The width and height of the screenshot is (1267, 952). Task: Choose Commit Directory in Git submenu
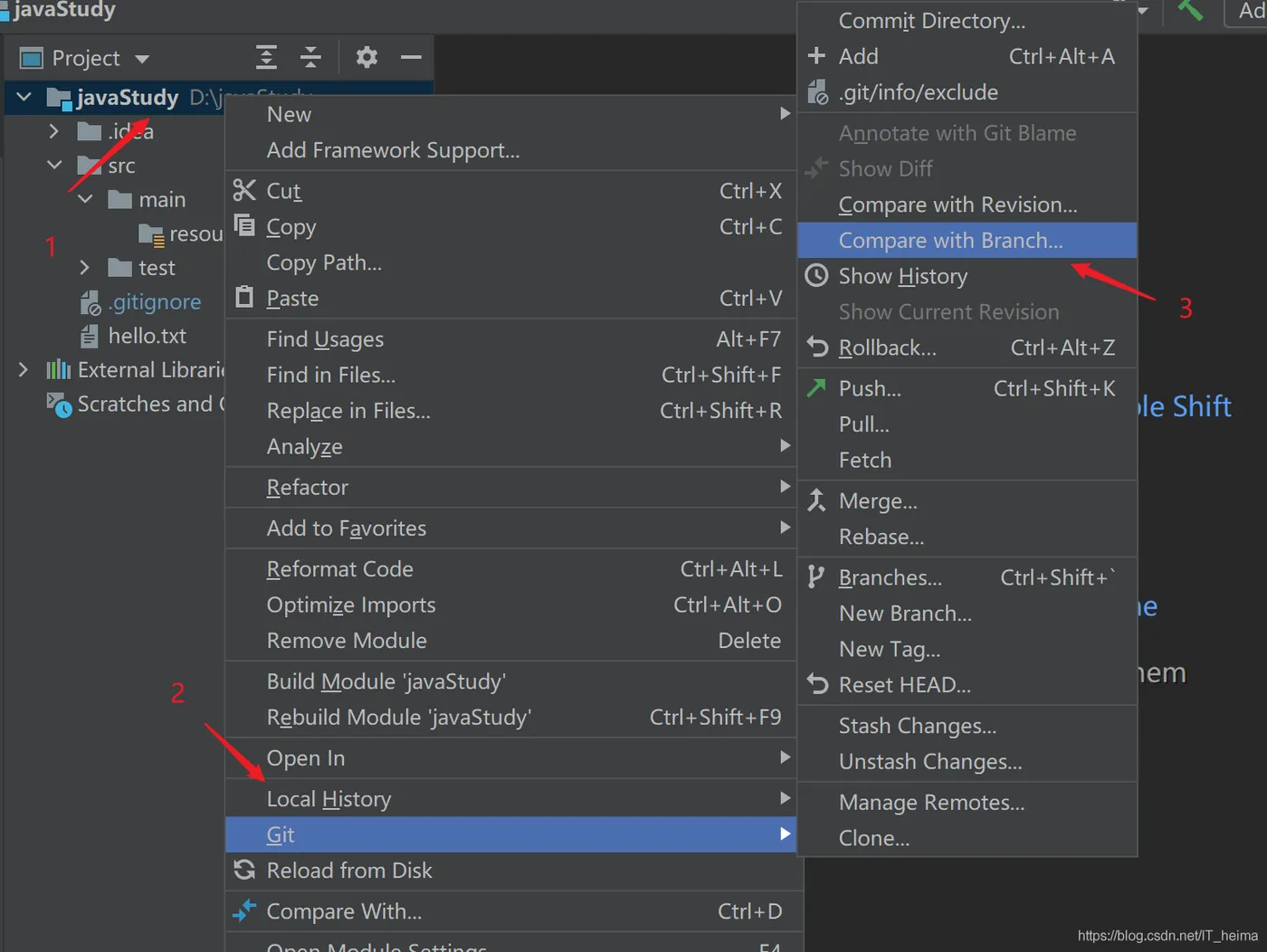[x=967, y=20]
